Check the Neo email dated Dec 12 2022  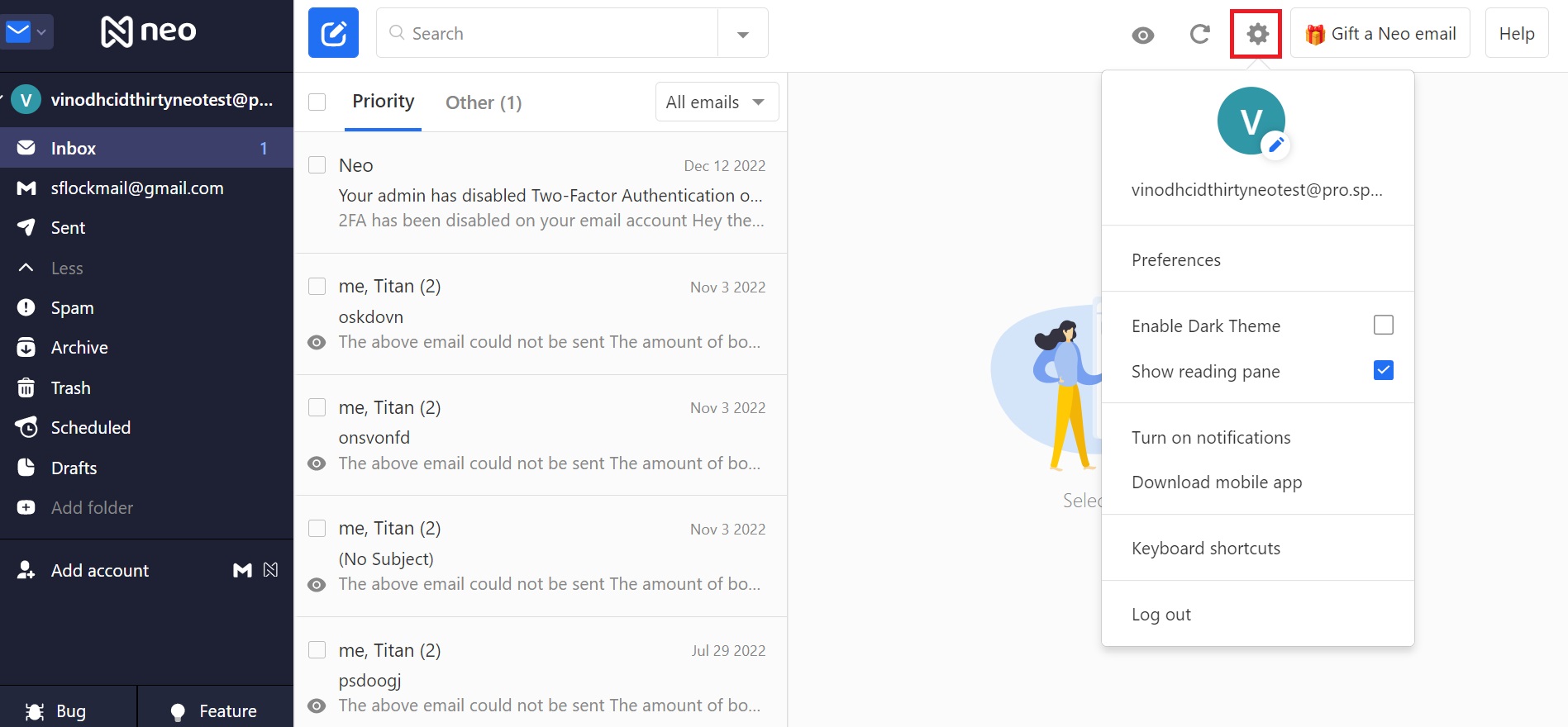pos(317,165)
